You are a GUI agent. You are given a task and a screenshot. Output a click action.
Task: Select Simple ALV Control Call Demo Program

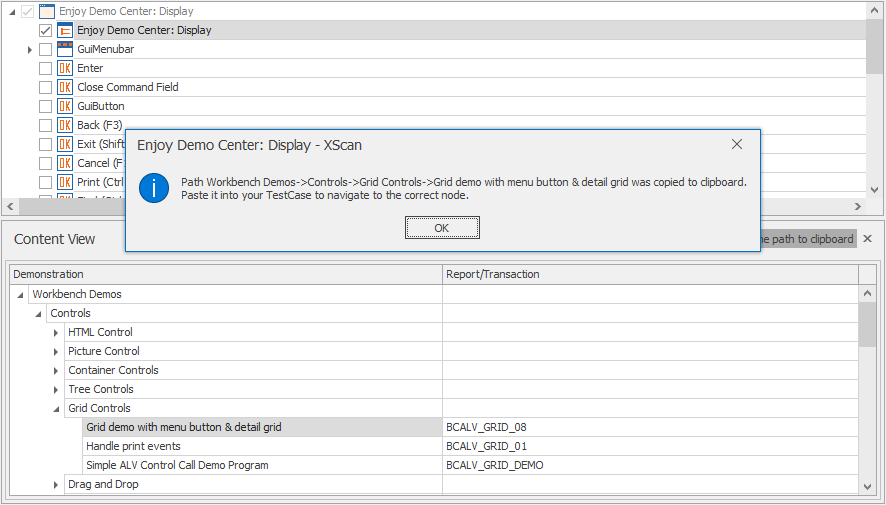pyautogui.click(x=177, y=465)
